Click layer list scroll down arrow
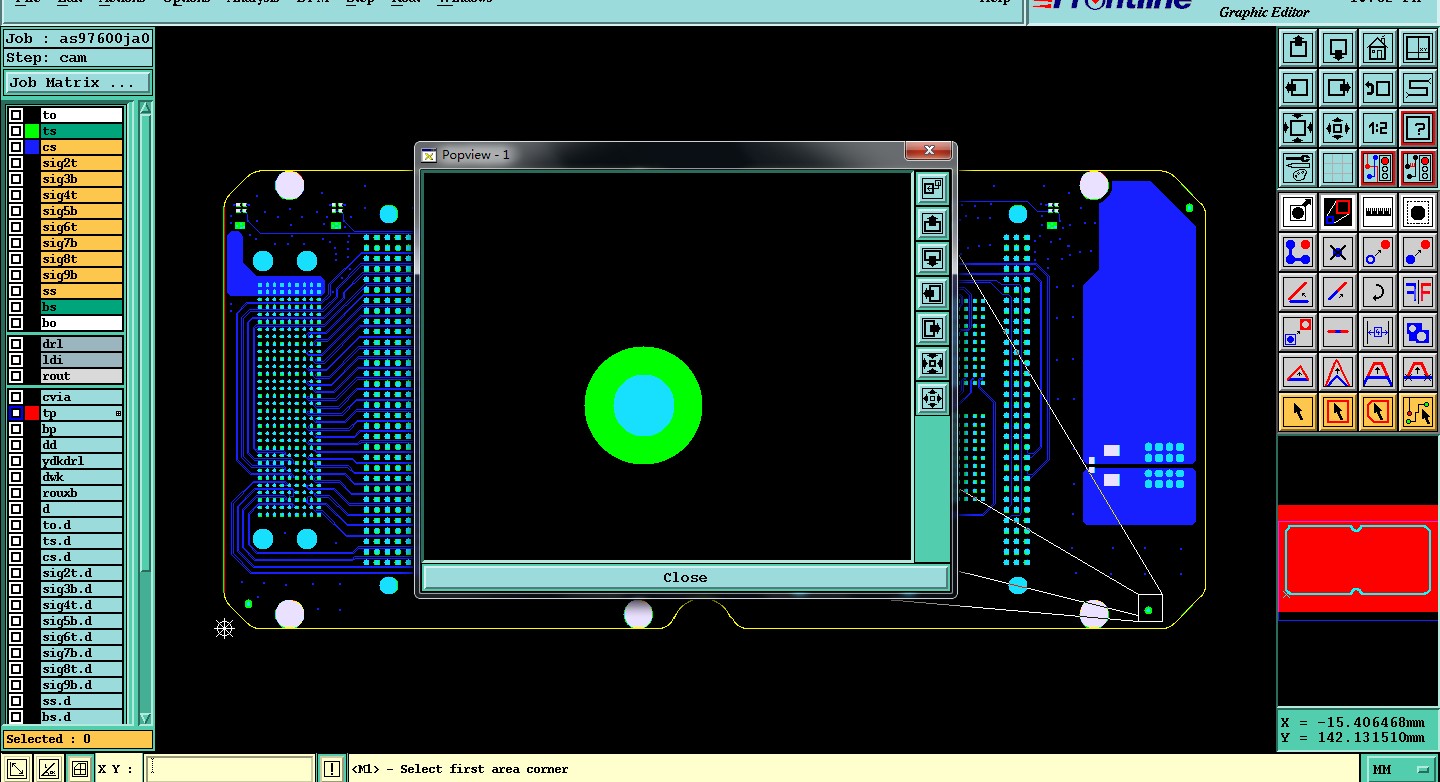The image size is (1440, 782). (145, 718)
